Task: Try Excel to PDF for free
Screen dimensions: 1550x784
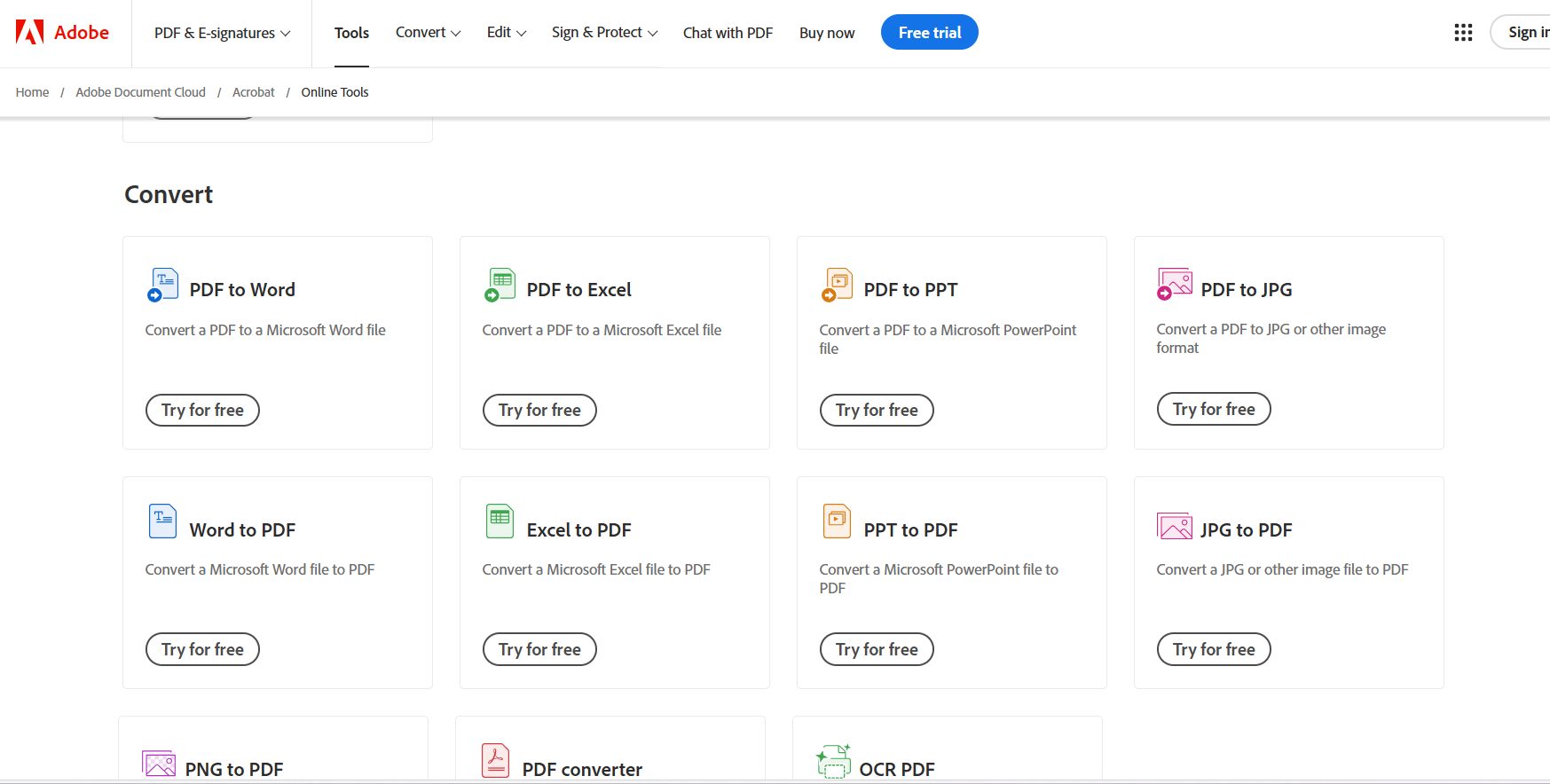Action: (x=539, y=649)
